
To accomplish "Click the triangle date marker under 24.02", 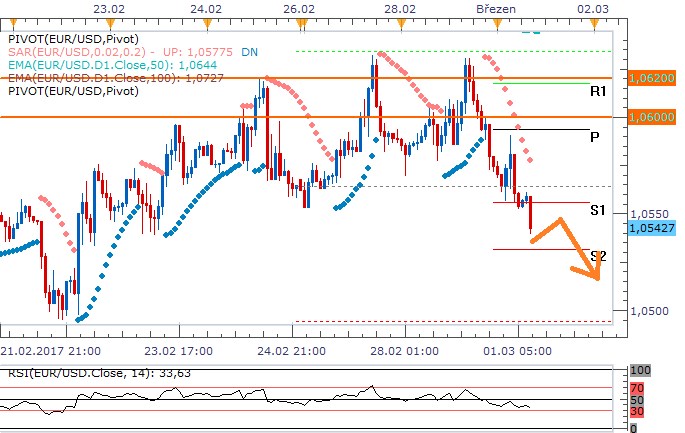I will (x=206, y=22).
